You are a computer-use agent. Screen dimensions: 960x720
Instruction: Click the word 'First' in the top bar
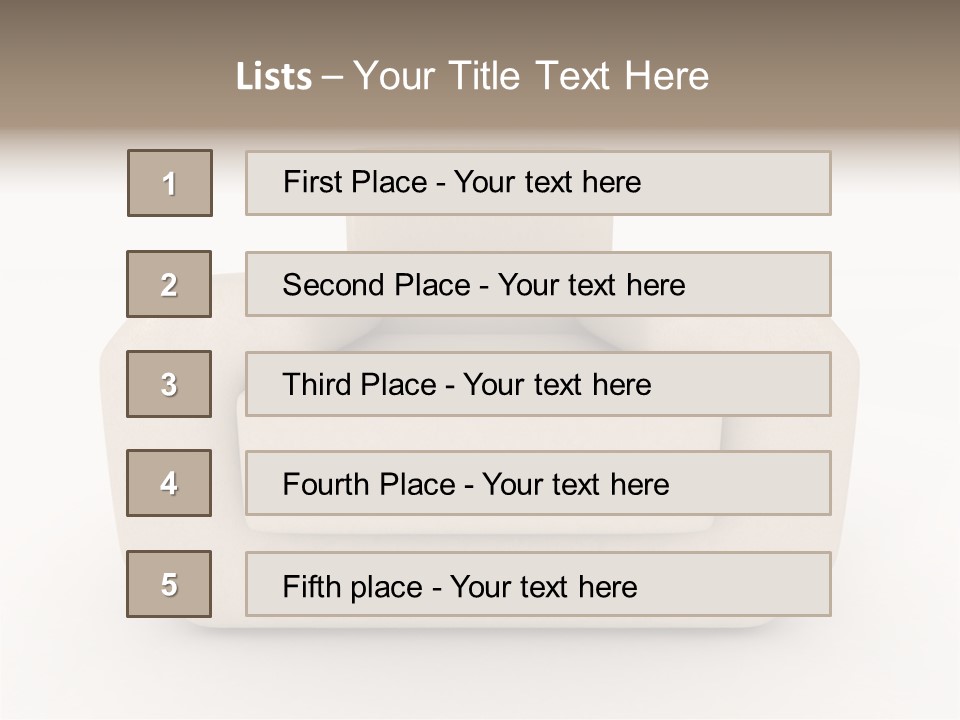click(311, 182)
